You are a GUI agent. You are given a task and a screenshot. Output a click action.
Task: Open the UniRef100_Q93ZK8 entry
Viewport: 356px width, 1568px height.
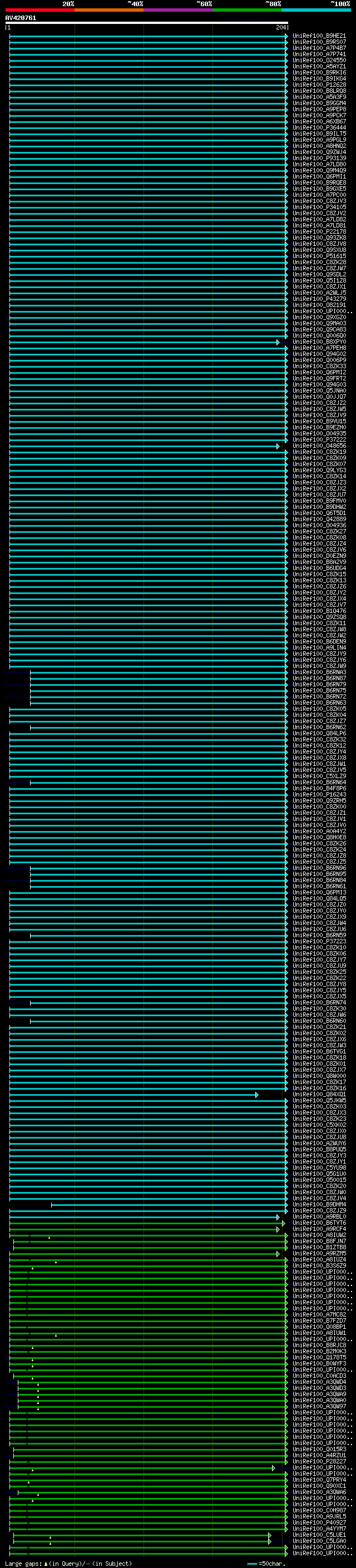(x=319, y=238)
